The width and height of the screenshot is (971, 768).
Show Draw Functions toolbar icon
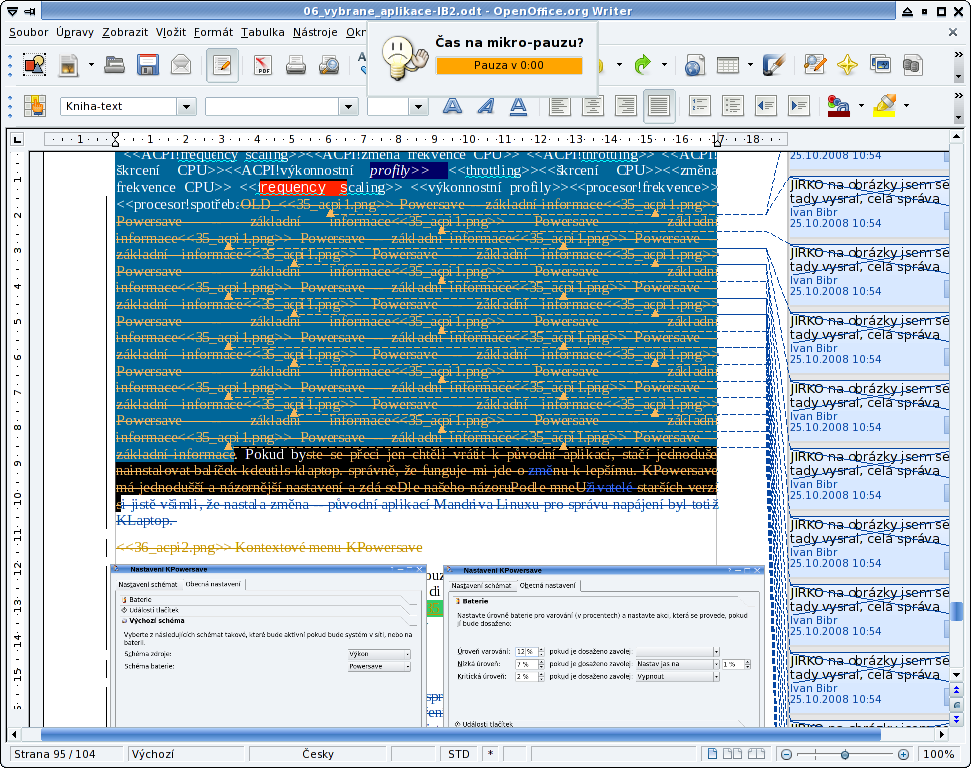[x=773, y=65]
